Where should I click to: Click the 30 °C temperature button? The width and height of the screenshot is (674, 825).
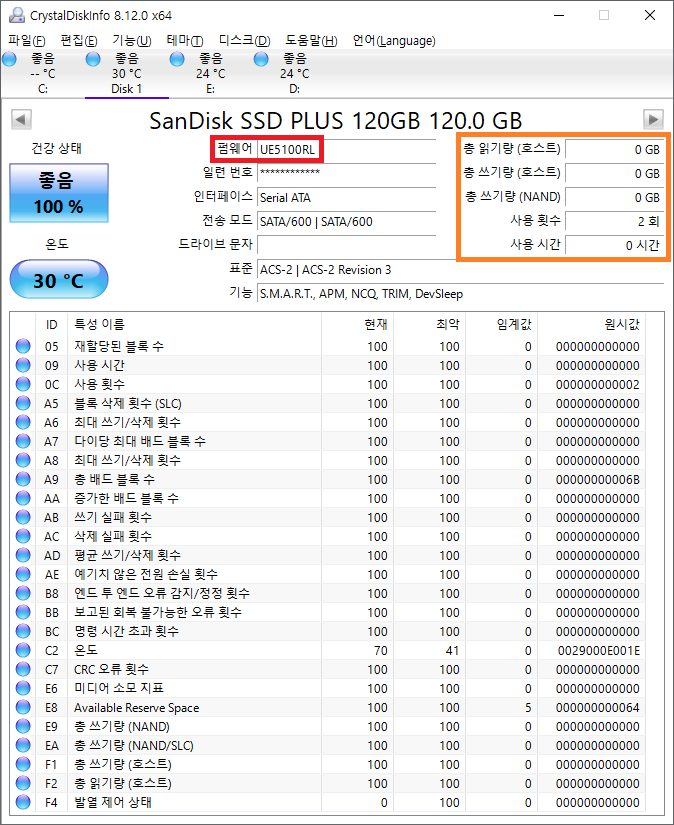coord(59,279)
